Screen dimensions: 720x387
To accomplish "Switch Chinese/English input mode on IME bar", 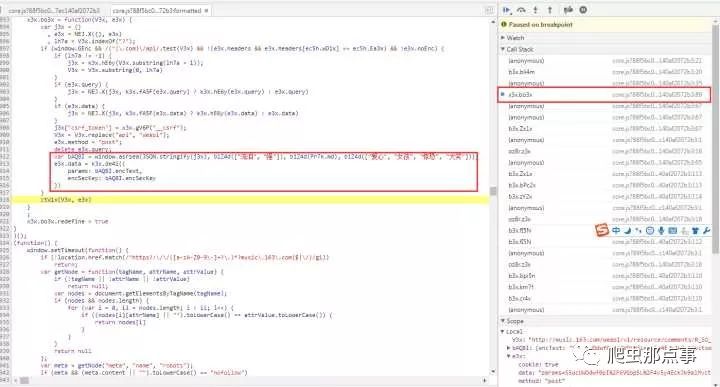I will [616, 230].
